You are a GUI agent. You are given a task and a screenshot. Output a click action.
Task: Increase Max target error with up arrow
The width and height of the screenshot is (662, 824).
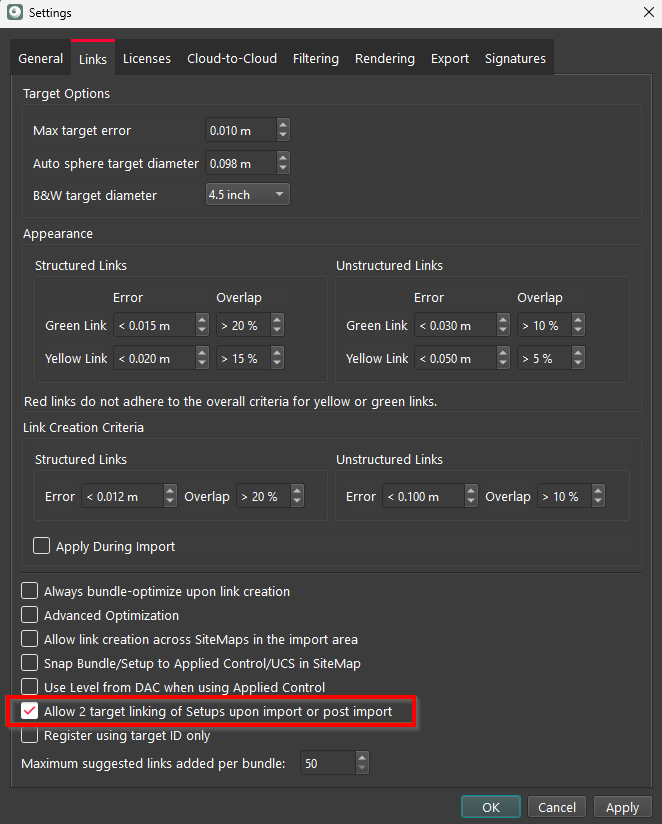(x=283, y=125)
